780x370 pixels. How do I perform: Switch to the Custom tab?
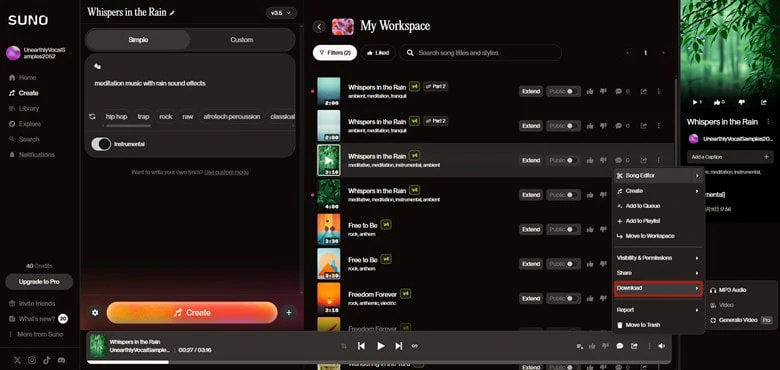coord(242,40)
